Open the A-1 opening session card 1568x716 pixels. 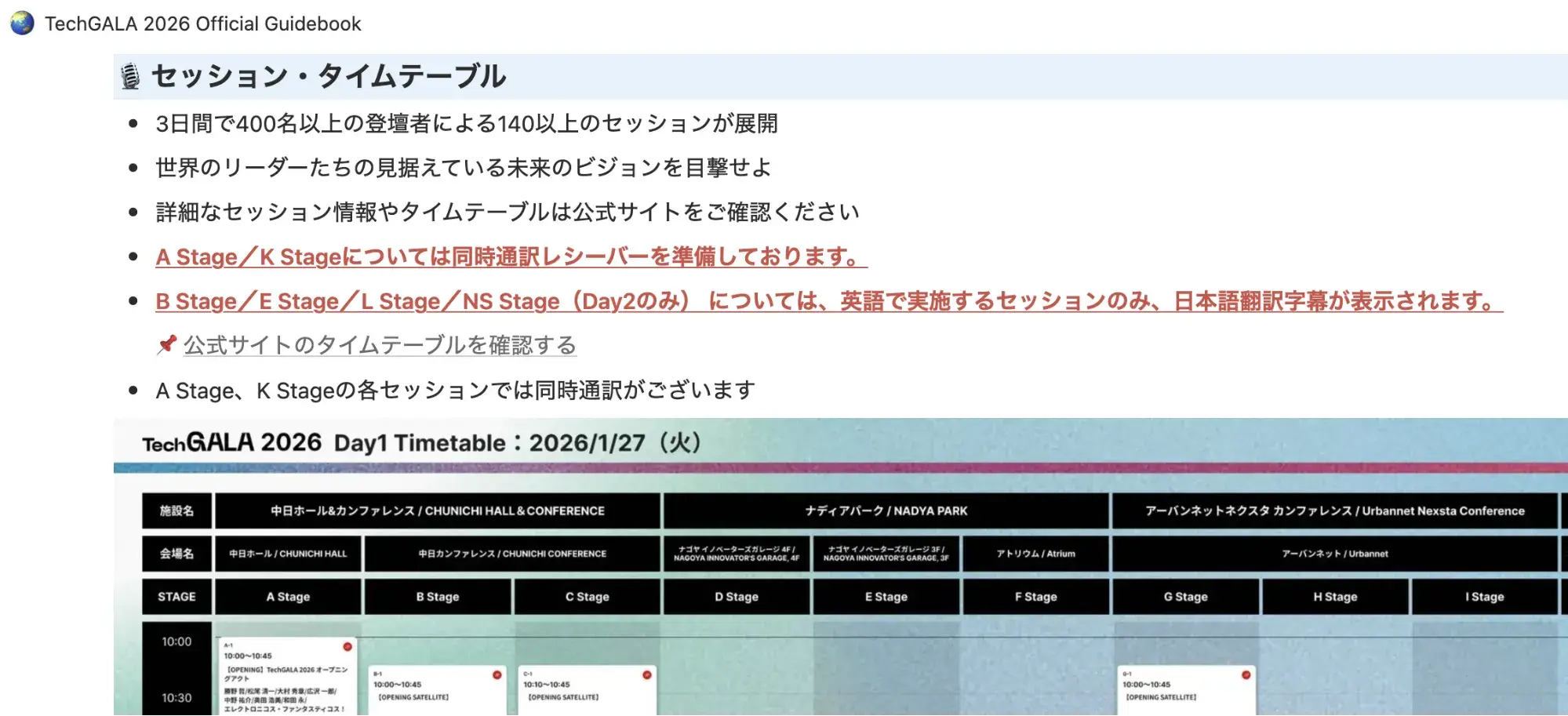(x=286, y=678)
